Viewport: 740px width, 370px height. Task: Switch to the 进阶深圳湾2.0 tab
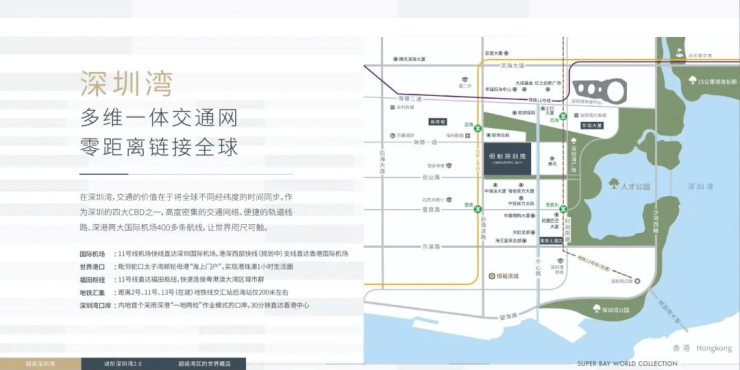[123, 364]
